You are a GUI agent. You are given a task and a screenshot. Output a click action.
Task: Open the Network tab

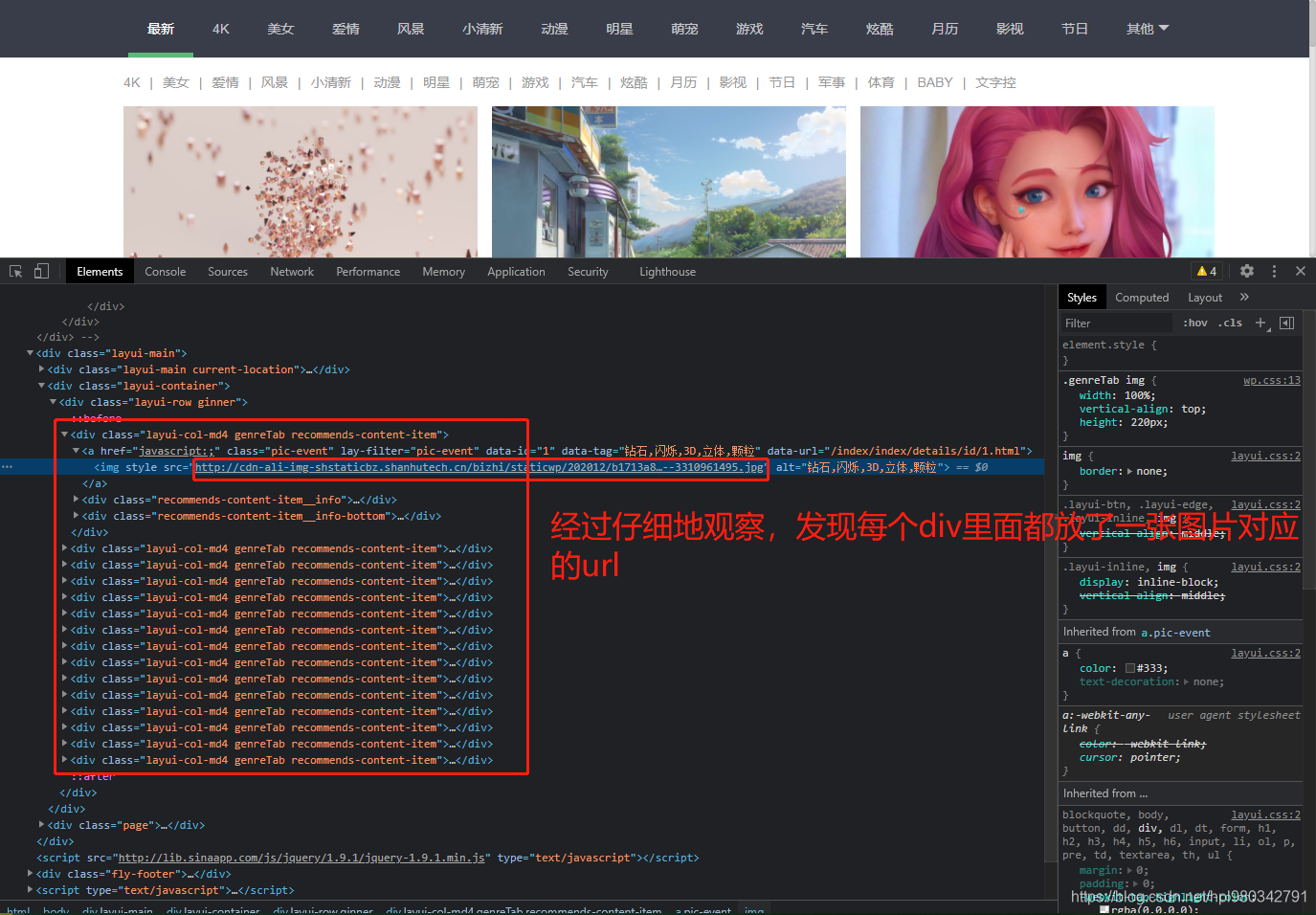pyautogui.click(x=292, y=272)
